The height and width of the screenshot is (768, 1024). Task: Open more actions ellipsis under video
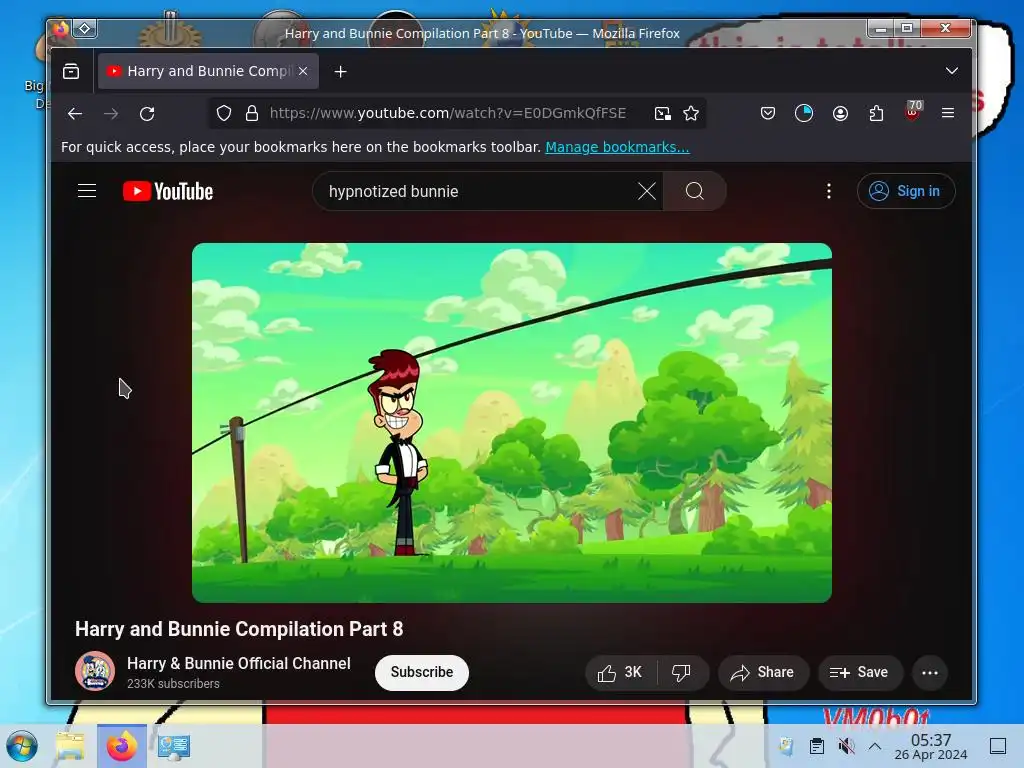tap(930, 673)
